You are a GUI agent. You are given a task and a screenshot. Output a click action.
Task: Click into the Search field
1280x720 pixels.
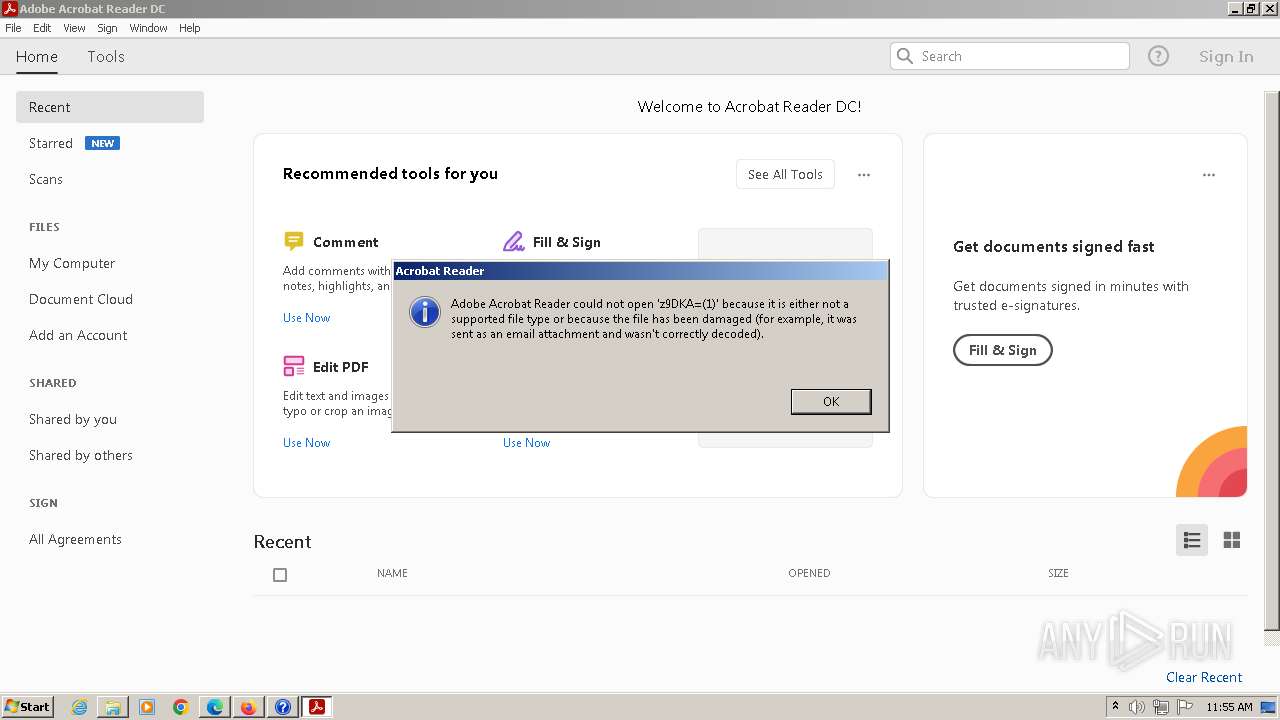tap(1010, 56)
